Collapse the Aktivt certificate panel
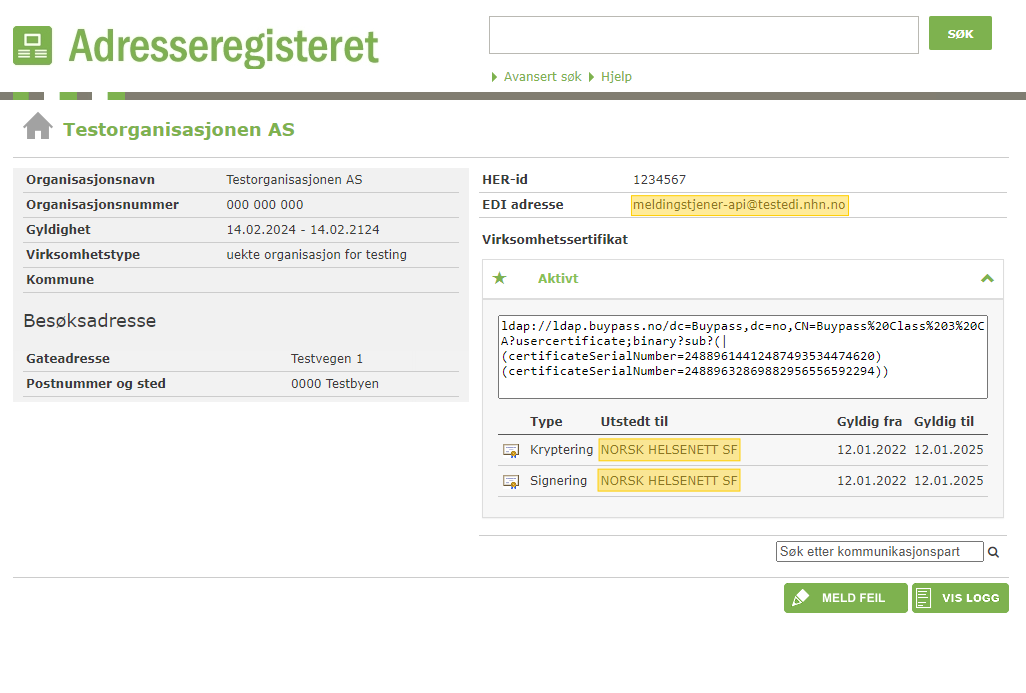 coord(987,279)
